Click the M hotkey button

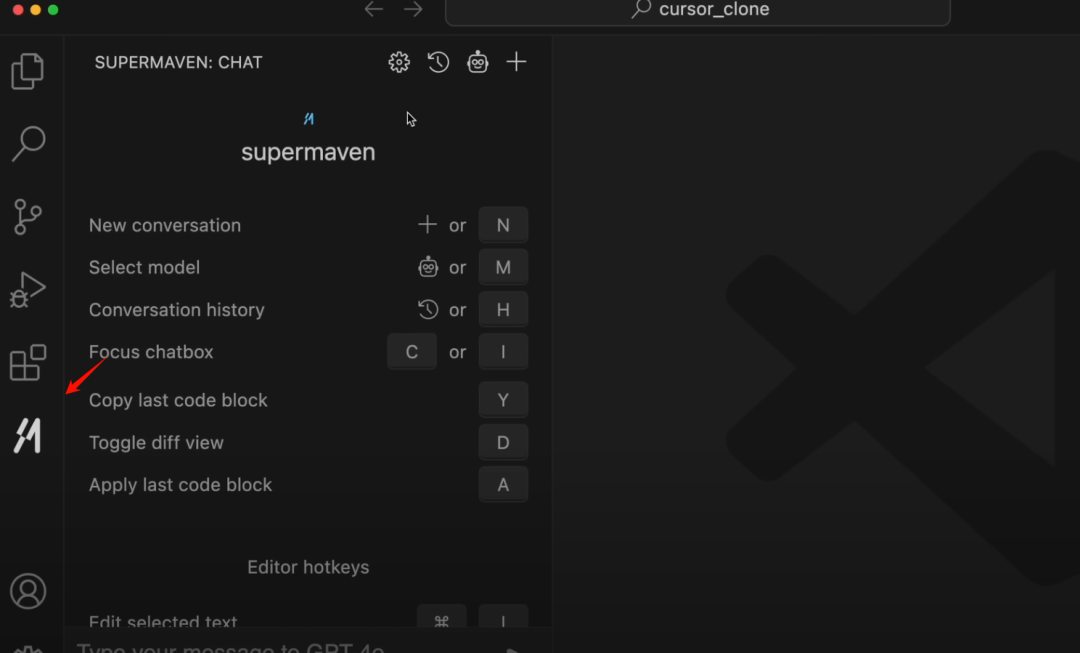tap(503, 267)
